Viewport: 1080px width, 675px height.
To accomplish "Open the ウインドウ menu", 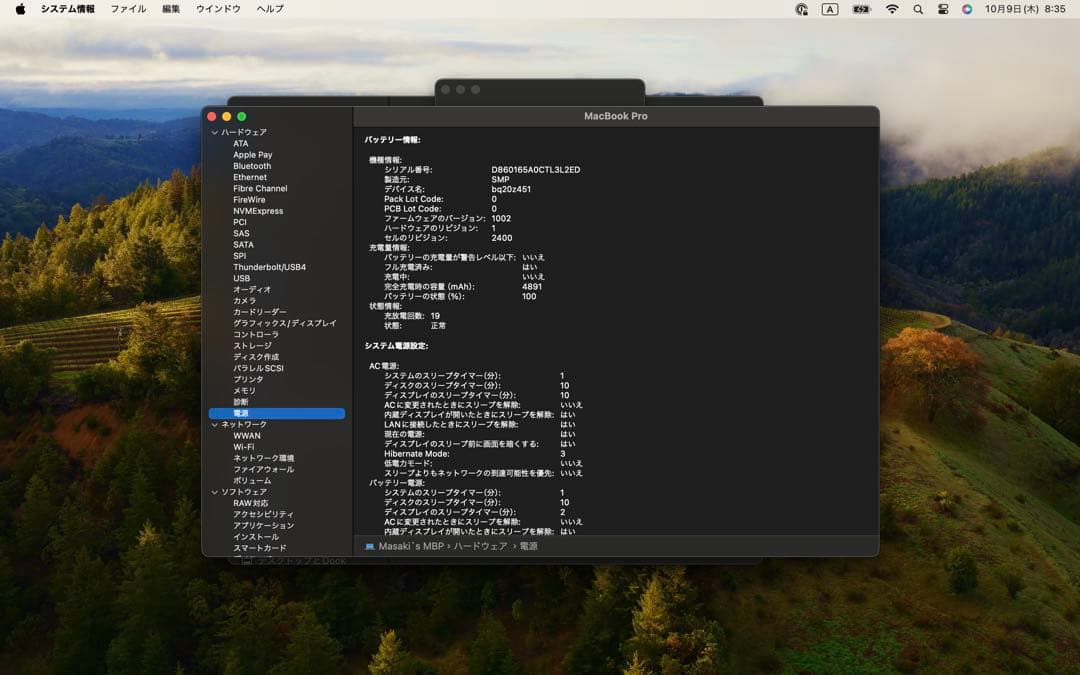I will click(219, 8).
